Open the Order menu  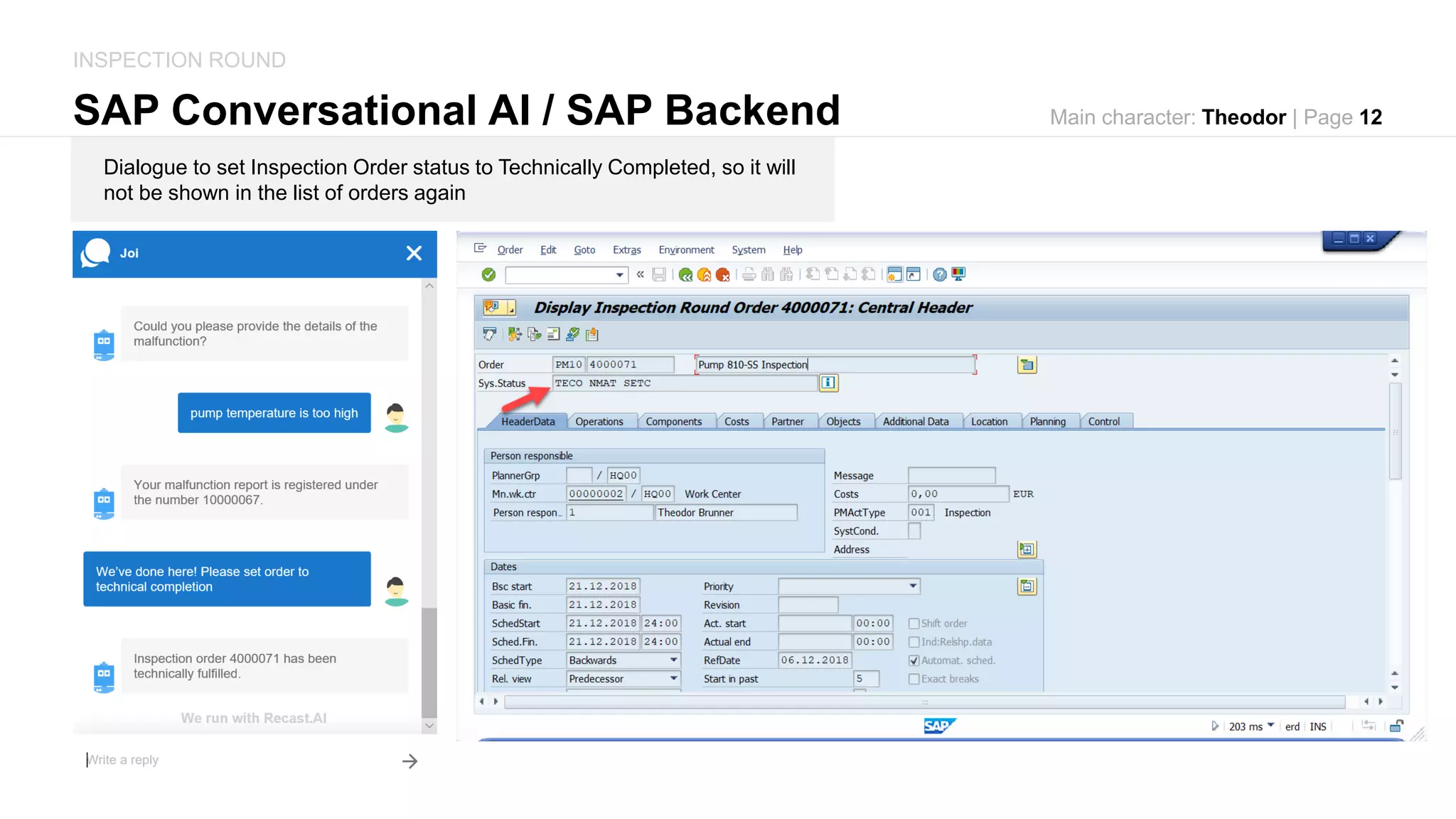510,250
